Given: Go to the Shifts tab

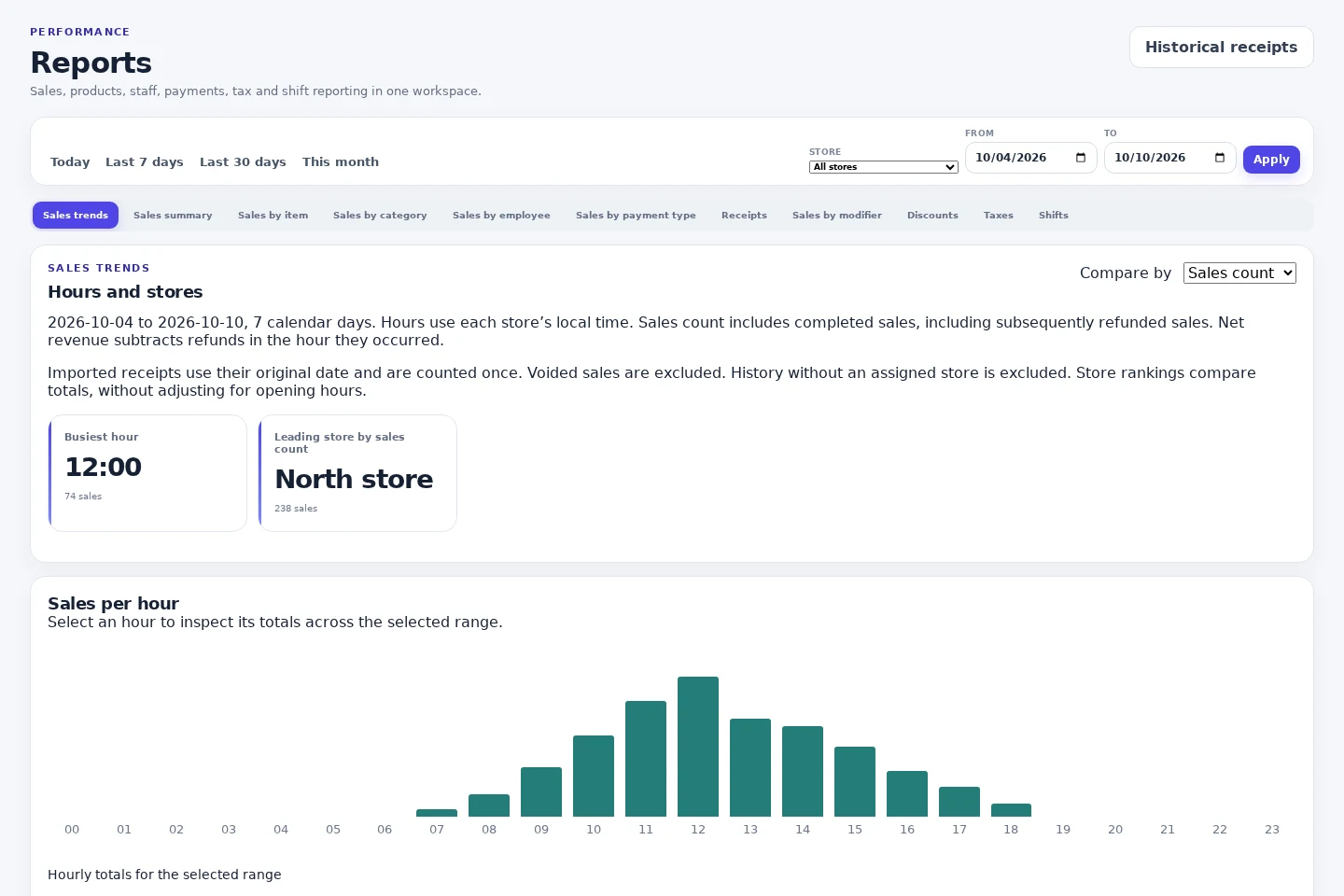Looking at the screenshot, I should tap(1054, 216).
